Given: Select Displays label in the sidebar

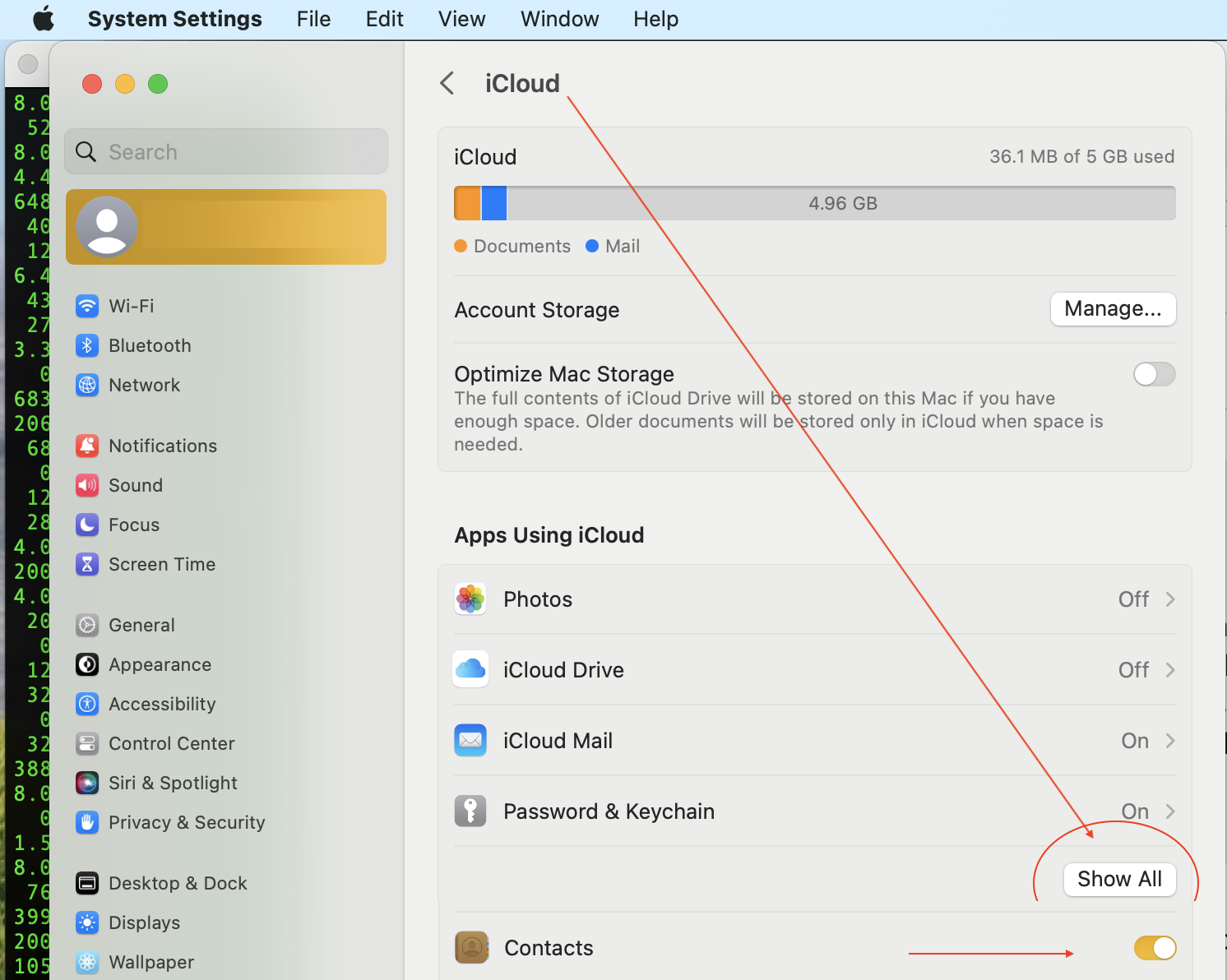Looking at the screenshot, I should (144, 922).
